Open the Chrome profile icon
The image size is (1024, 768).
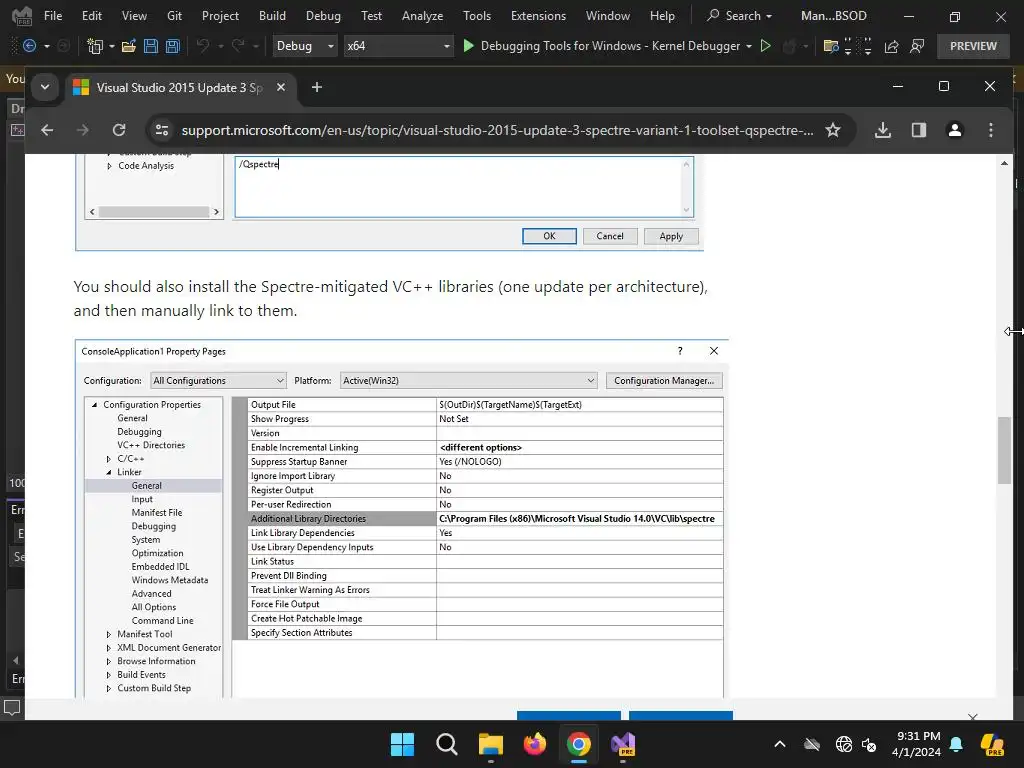955,130
